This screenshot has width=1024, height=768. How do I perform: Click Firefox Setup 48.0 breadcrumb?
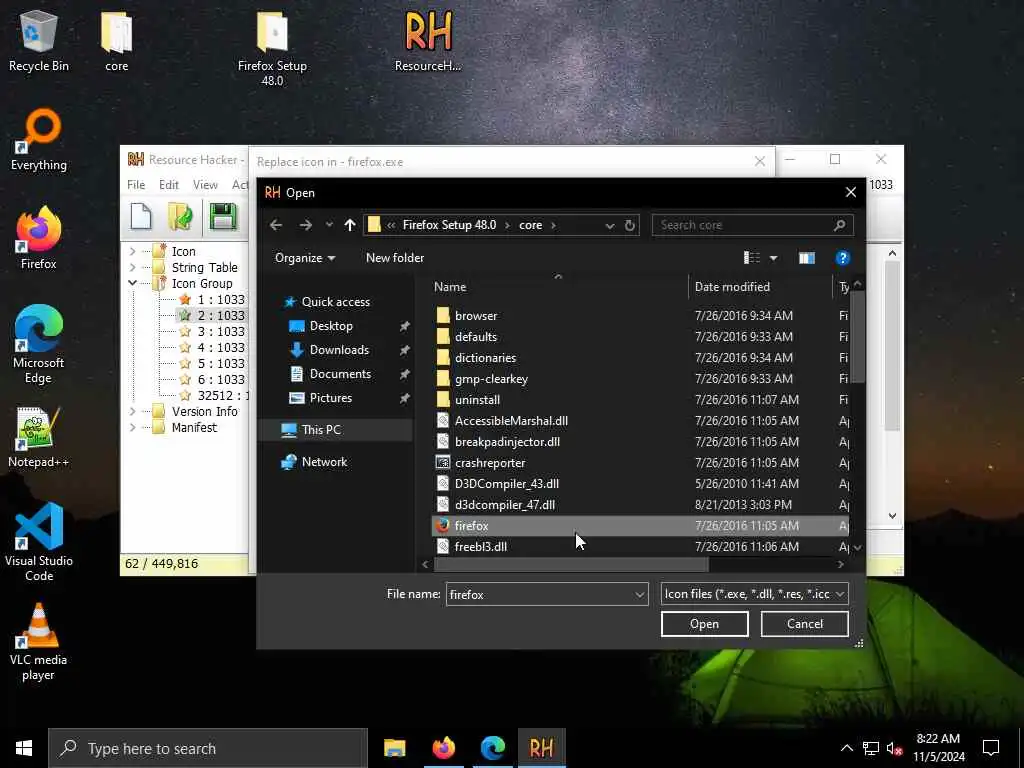[x=449, y=225]
